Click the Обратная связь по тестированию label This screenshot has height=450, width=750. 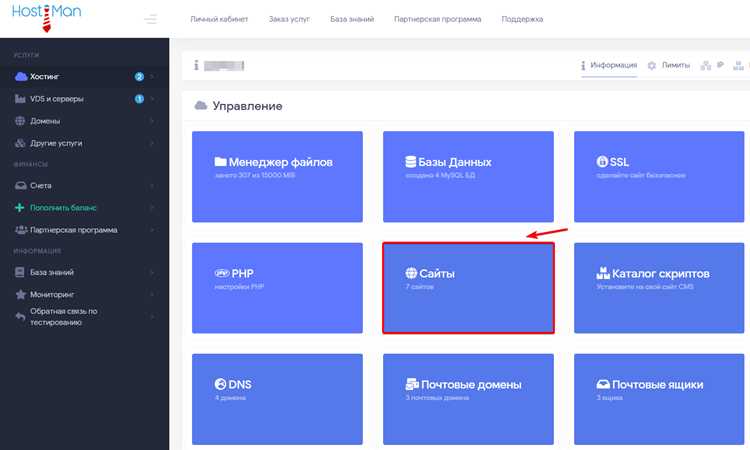coord(64,317)
